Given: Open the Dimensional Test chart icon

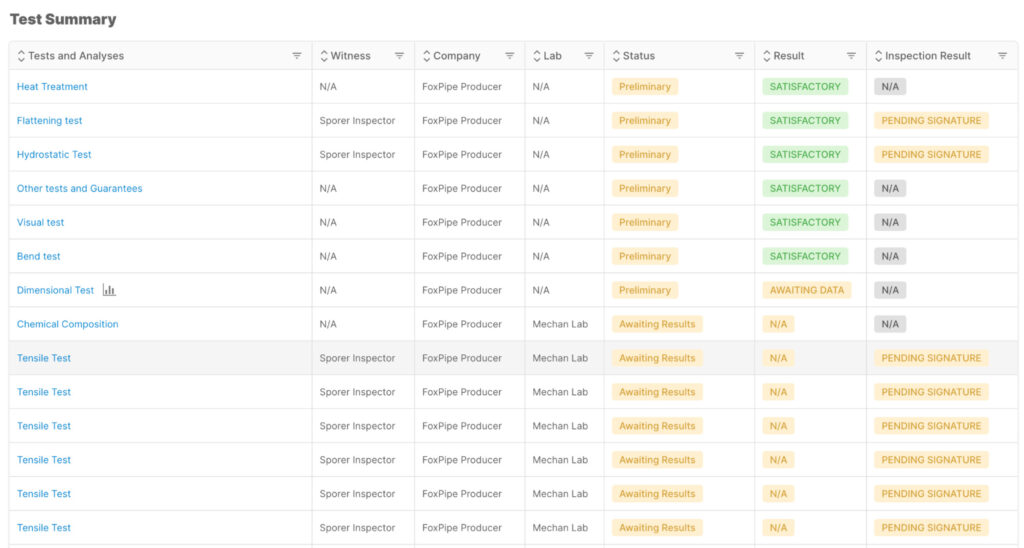Looking at the screenshot, I should coord(109,290).
